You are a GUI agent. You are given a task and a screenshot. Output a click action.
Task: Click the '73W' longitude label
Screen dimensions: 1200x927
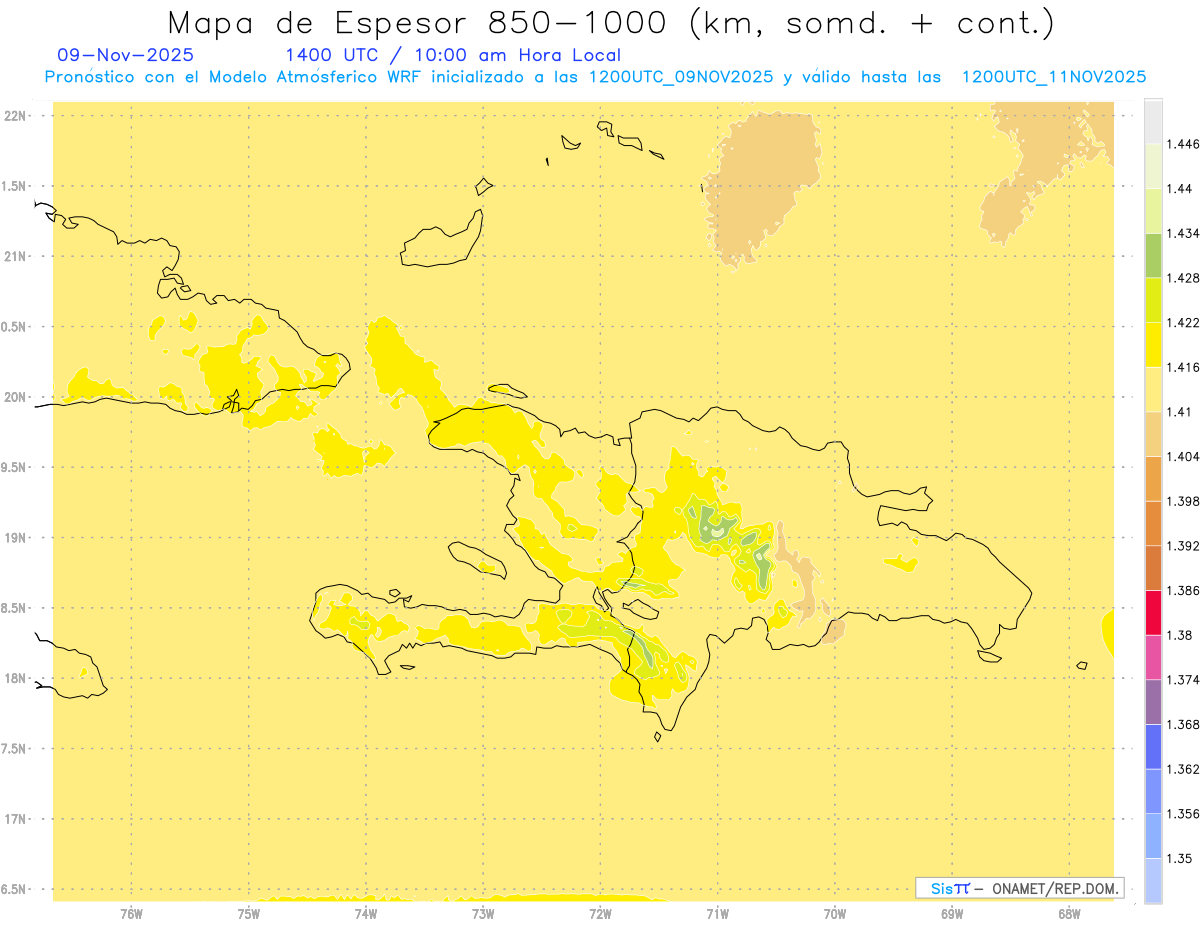483,914
